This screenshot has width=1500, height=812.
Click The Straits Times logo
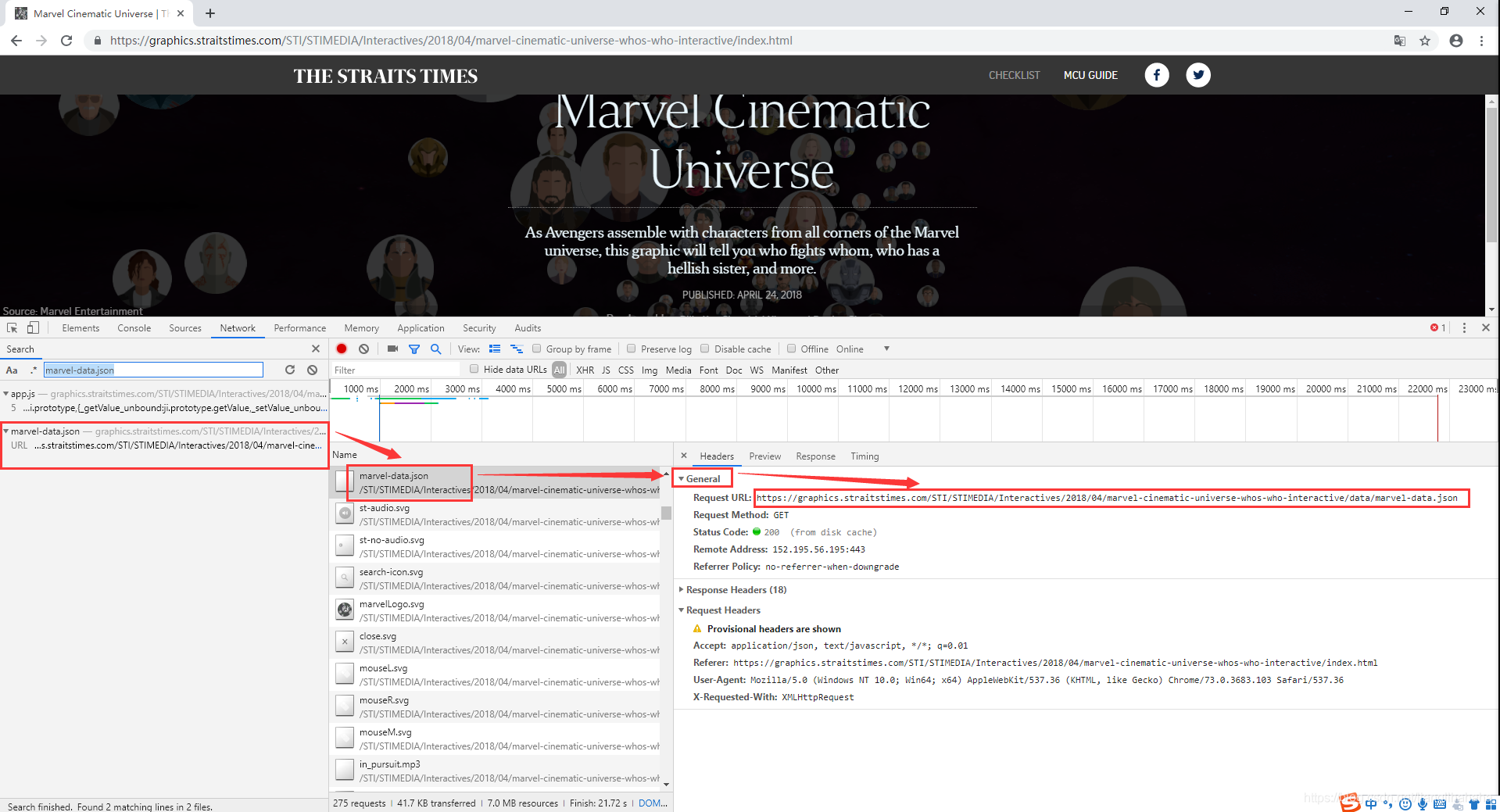385,76
